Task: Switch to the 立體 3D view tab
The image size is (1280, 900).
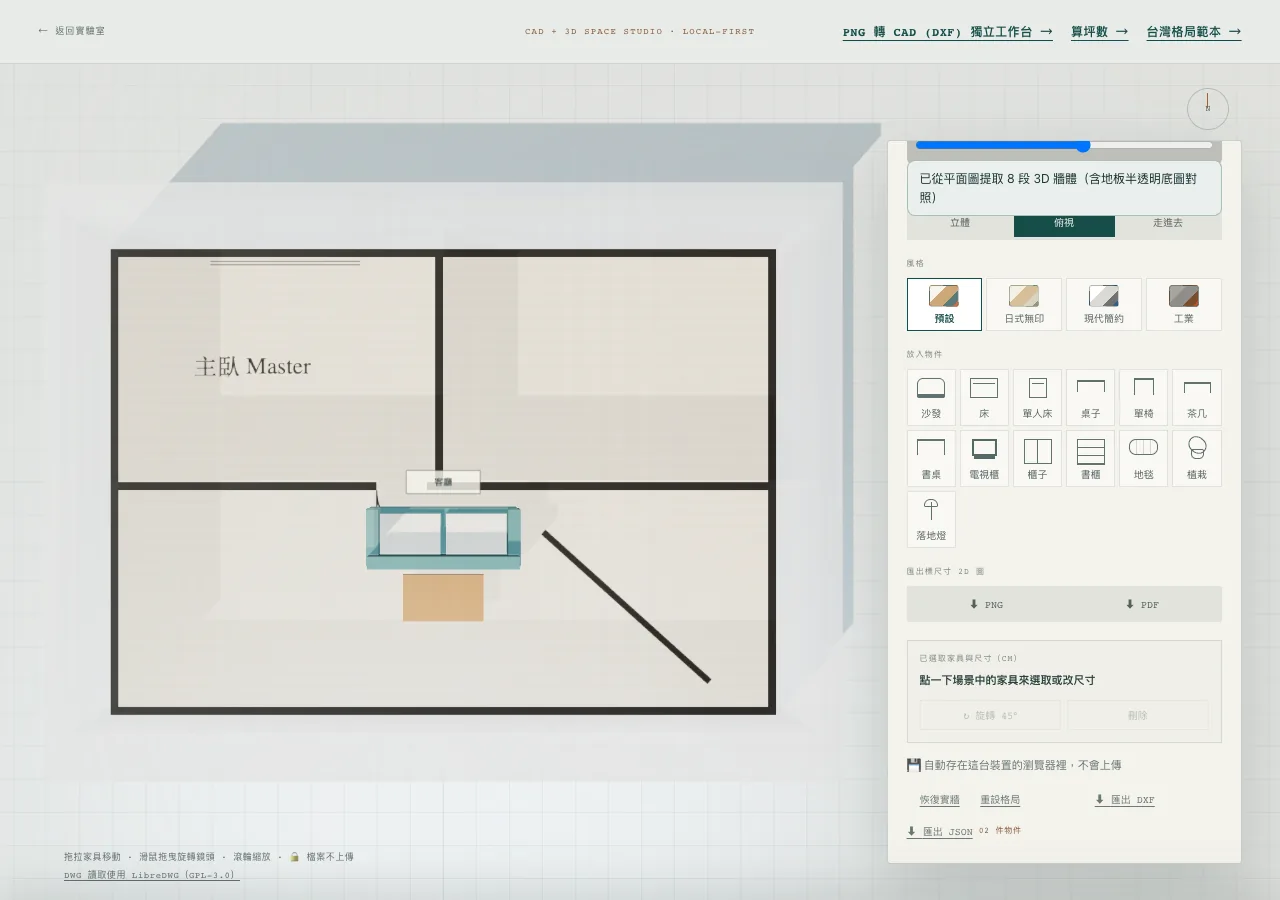Action: tap(960, 226)
